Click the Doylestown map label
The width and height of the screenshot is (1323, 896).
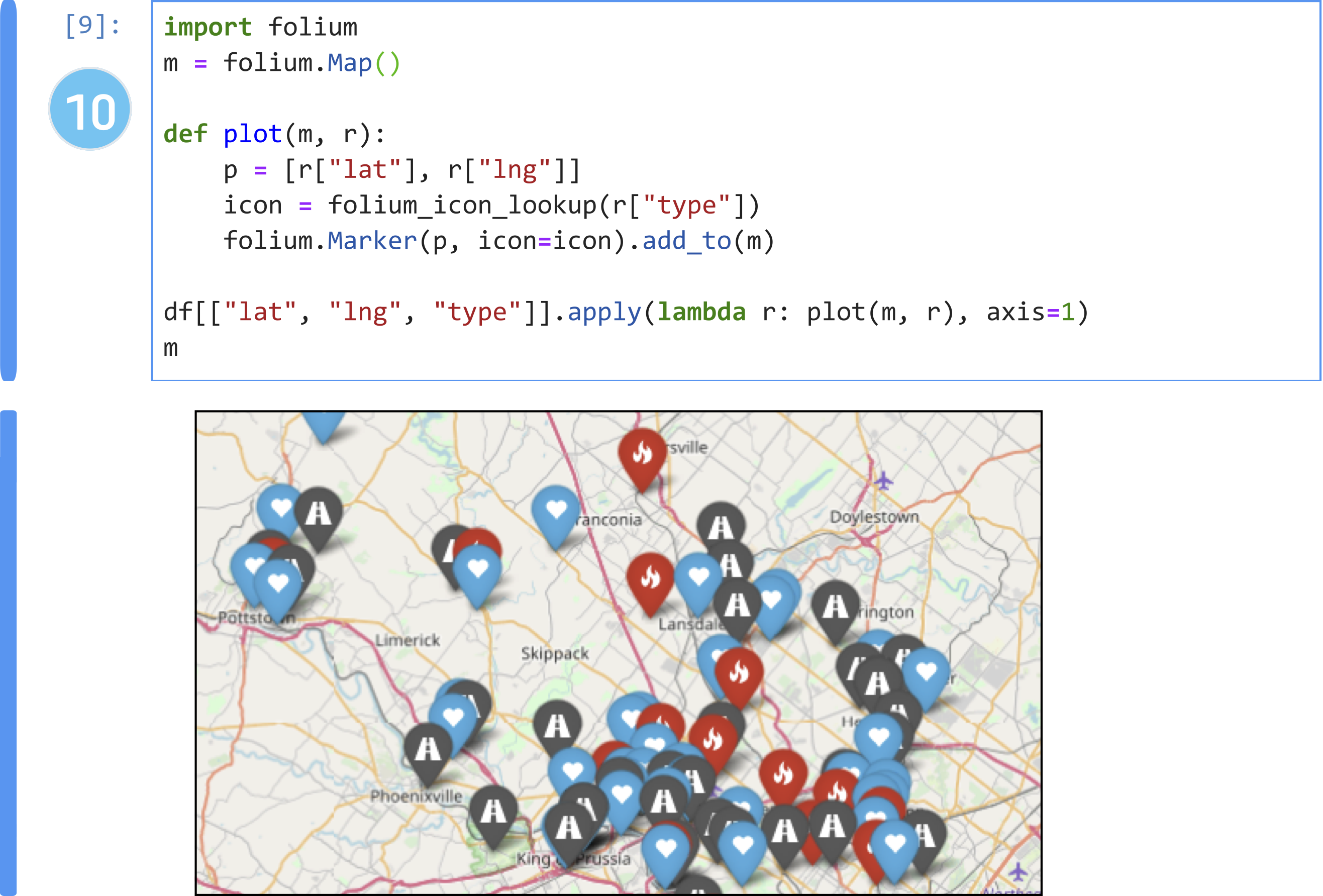[874, 517]
